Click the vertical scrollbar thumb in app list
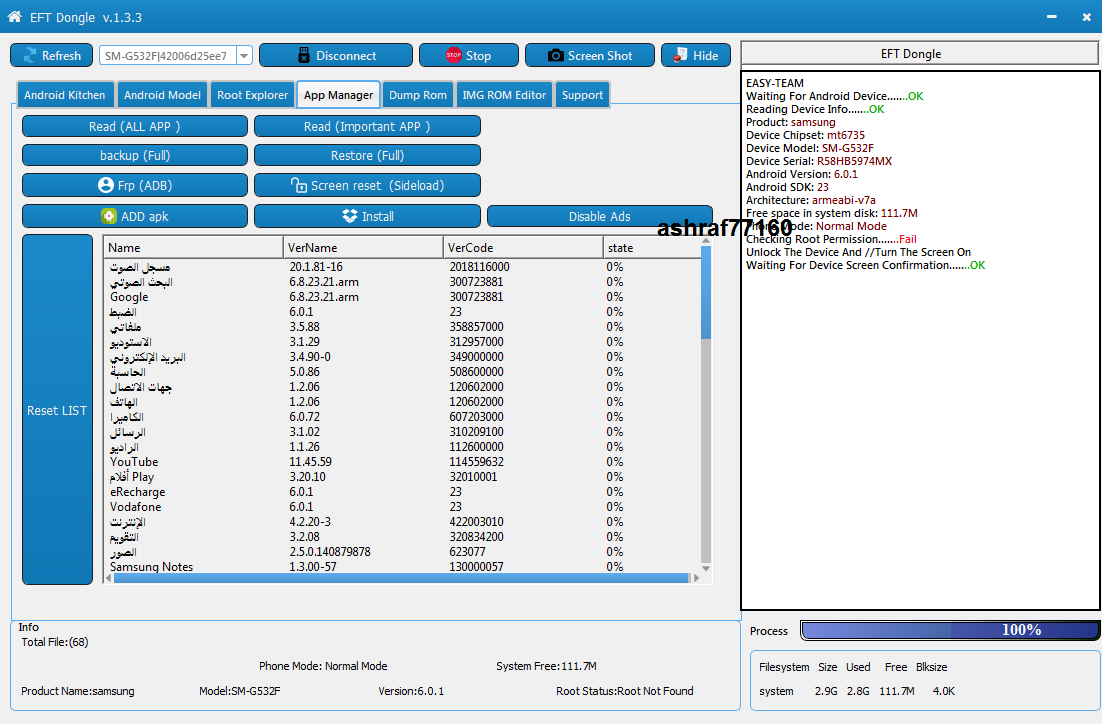1102x724 pixels. coord(706,292)
